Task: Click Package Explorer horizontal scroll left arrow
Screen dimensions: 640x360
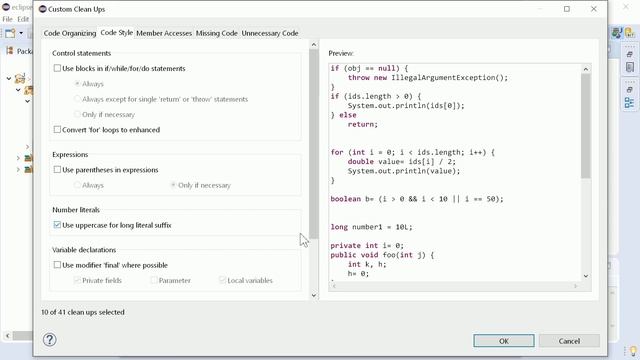Action: 7,336
